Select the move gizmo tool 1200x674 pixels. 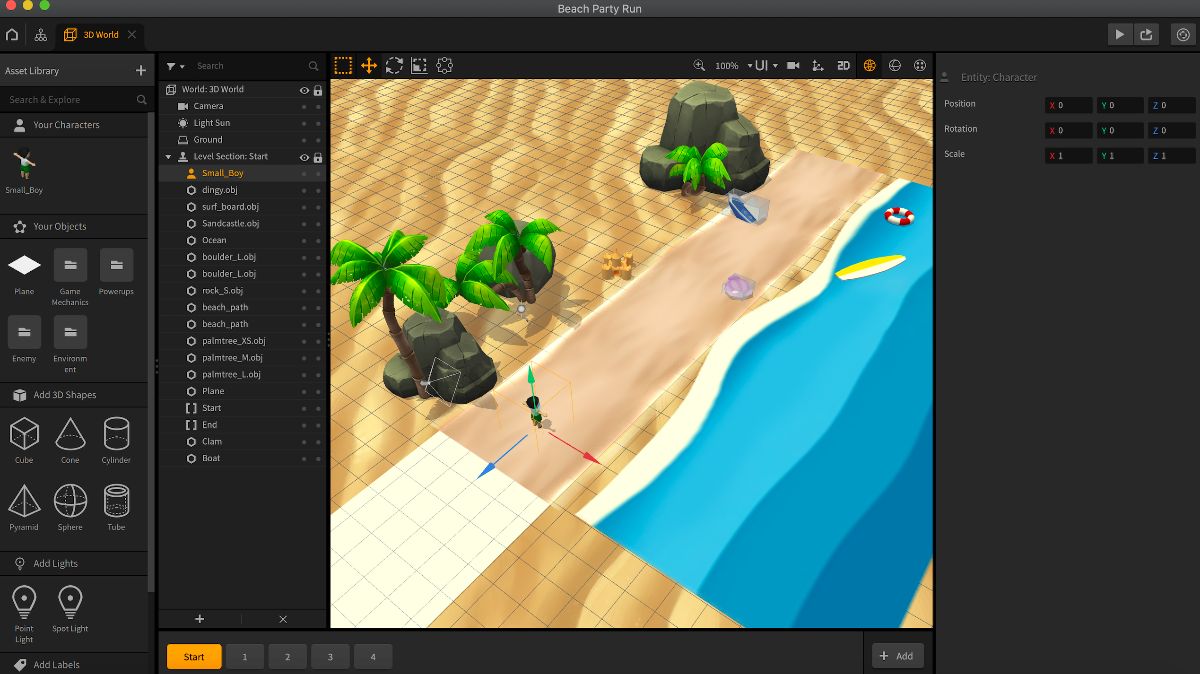[369, 65]
